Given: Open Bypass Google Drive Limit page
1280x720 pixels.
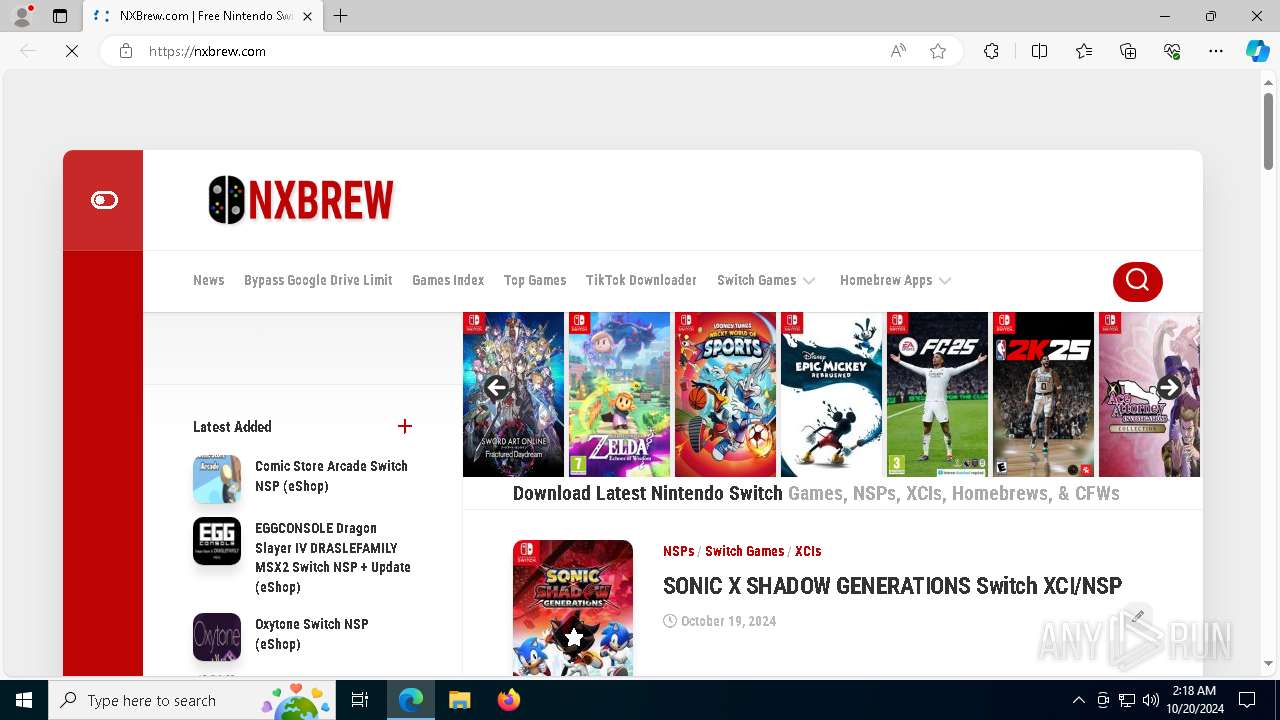Looking at the screenshot, I should 318,280.
